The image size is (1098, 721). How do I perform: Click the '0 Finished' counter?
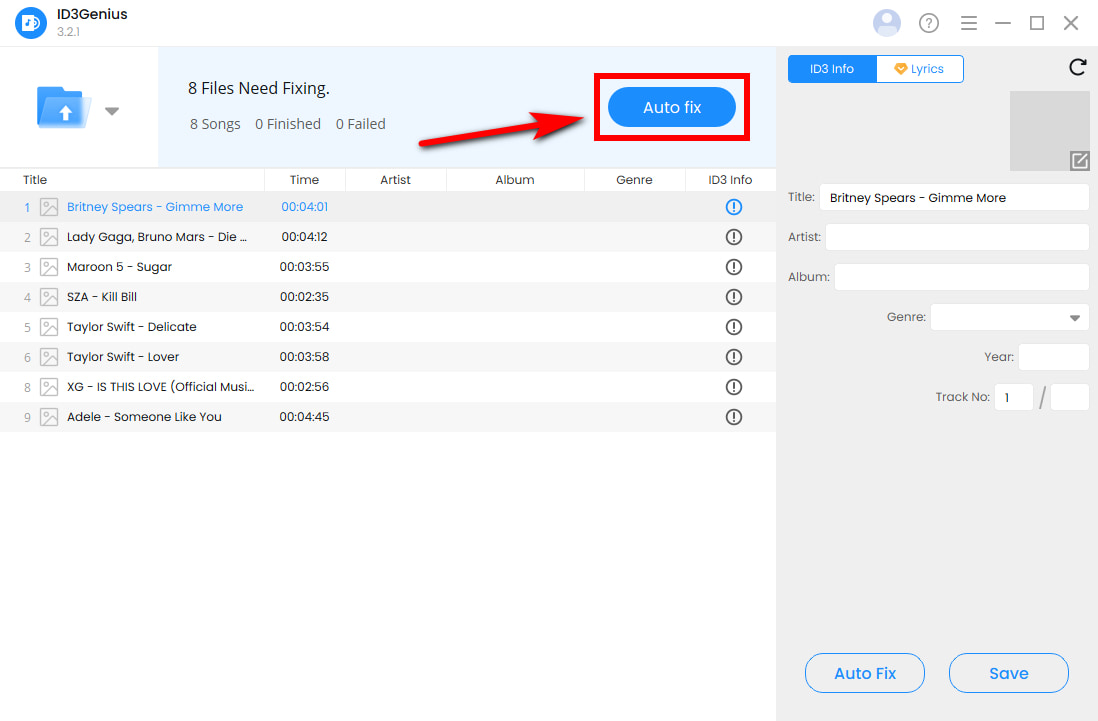click(x=288, y=124)
